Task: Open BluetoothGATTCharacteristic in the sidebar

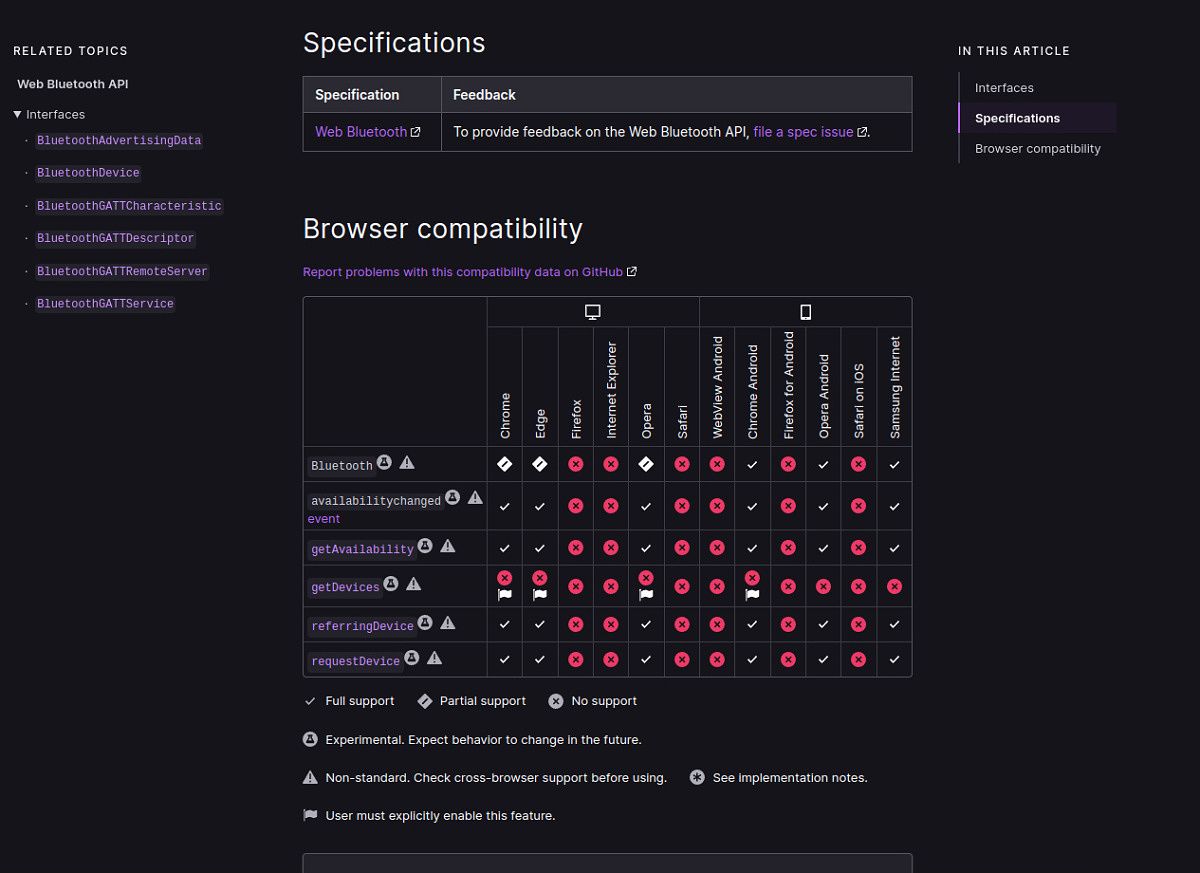Action: click(x=129, y=206)
